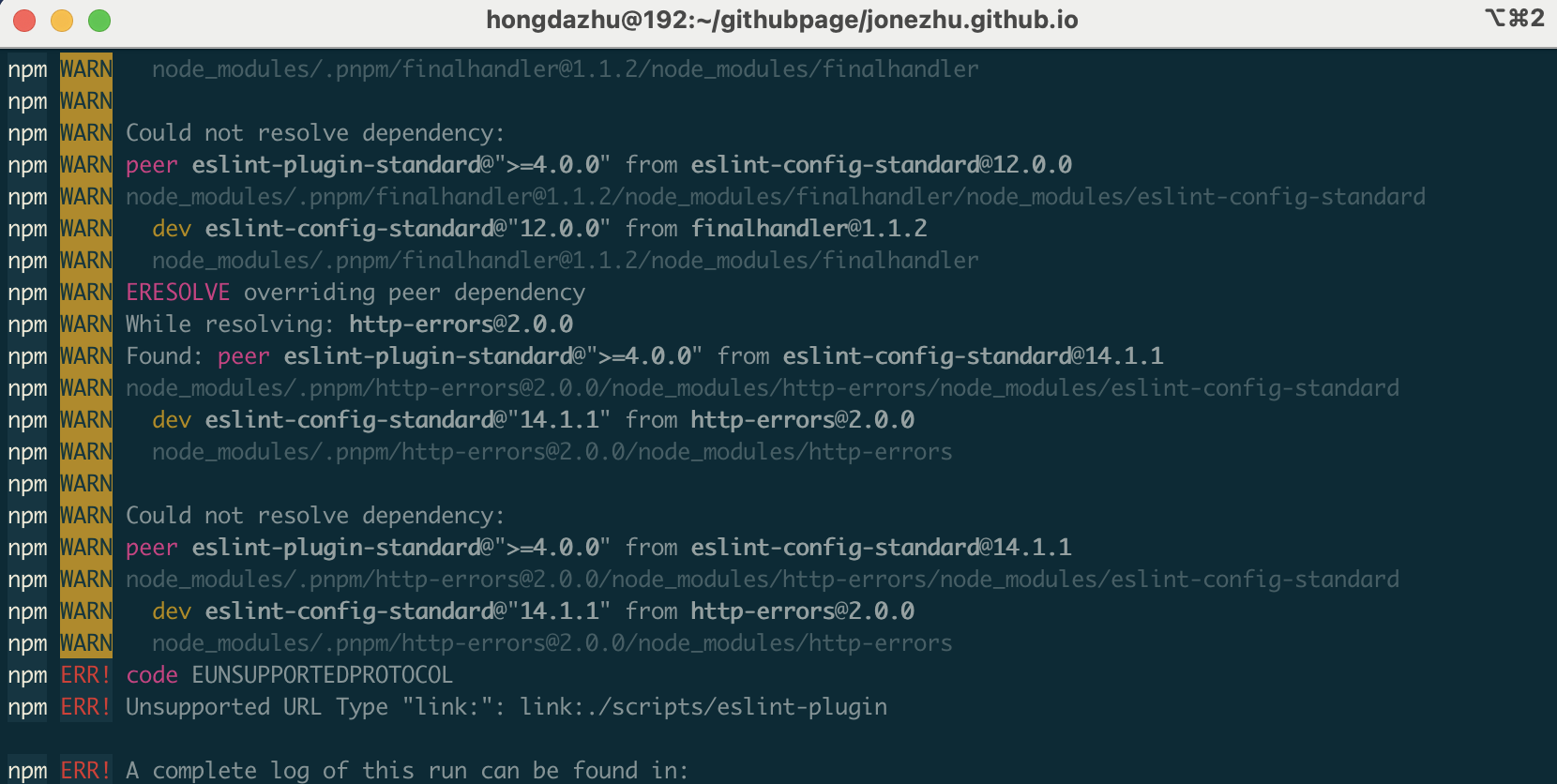Click eslint-config-standard@12.0.0 at line end

tap(881, 165)
